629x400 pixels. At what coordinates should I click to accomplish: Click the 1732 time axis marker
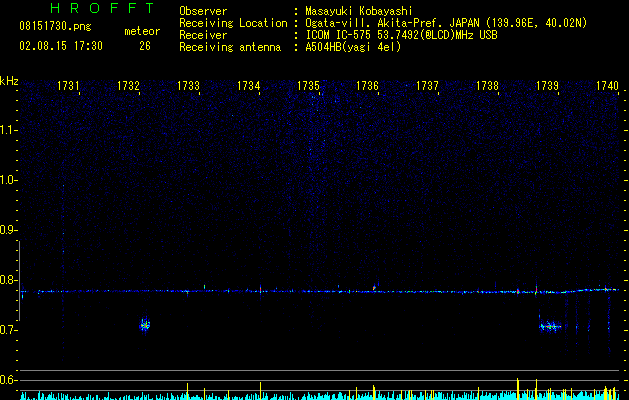128,86
